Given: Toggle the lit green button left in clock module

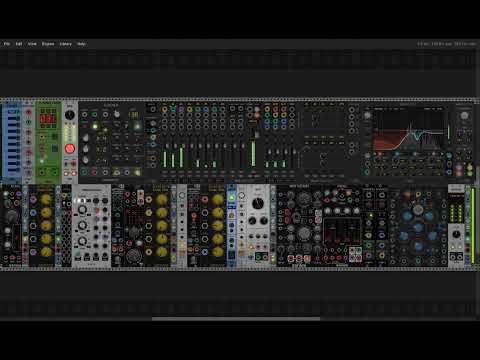Looking at the screenshot, I should click(x=95, y=126).
